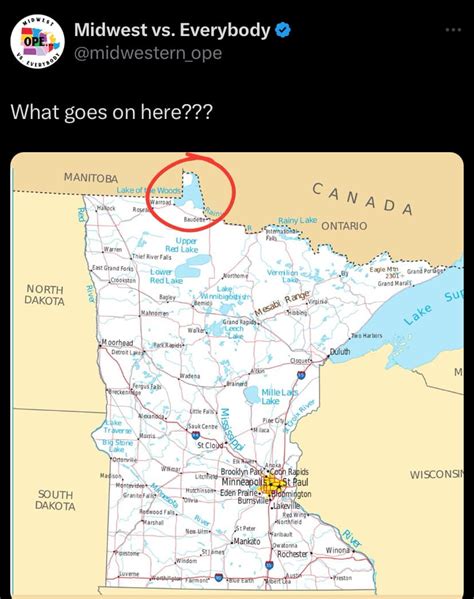This screenshot has width=474, height=599.
Task: Open the @midwestern_ope handle link
Action: (x=148, y=53)
